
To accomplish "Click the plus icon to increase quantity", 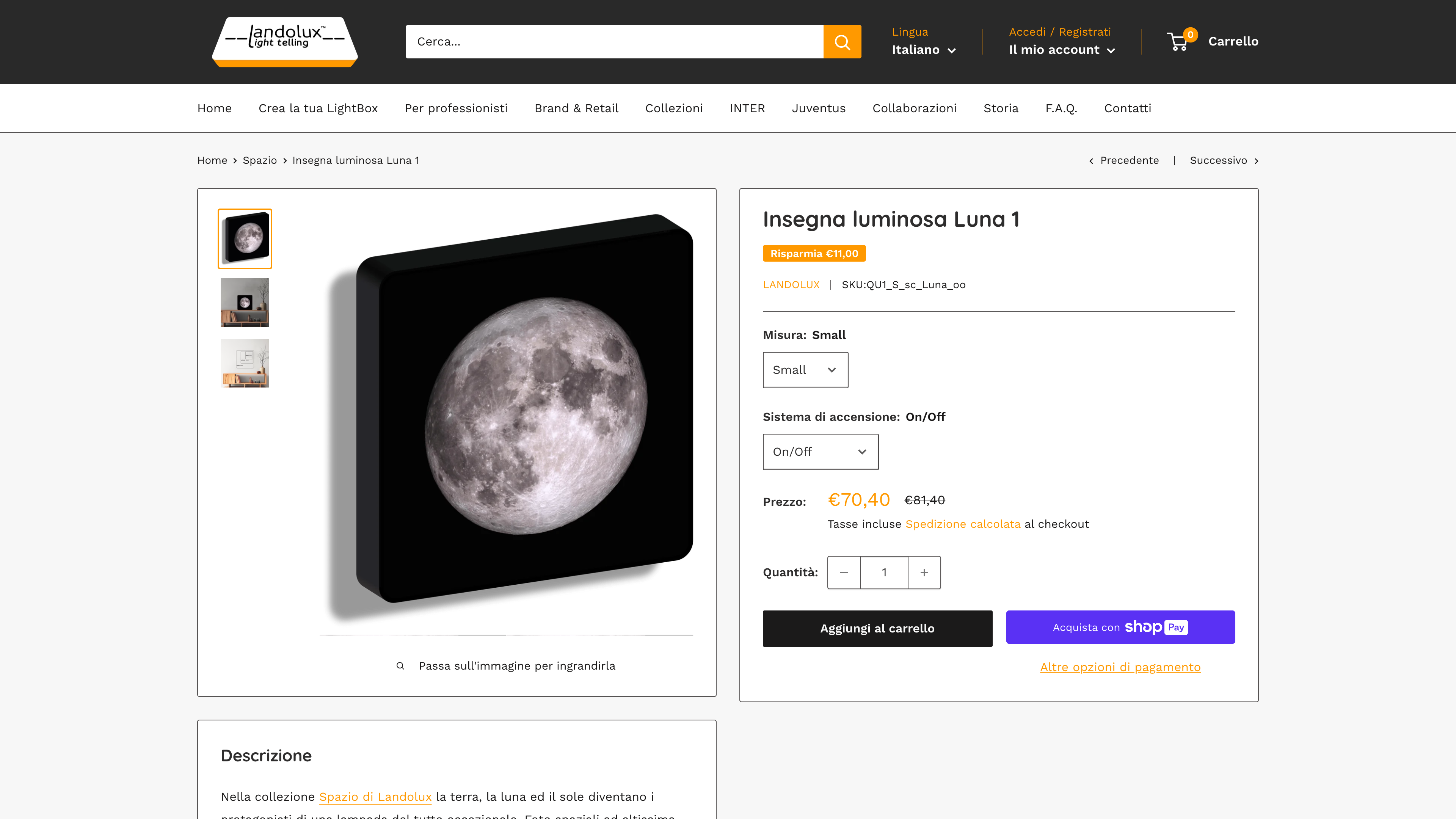I will [924, 572].
